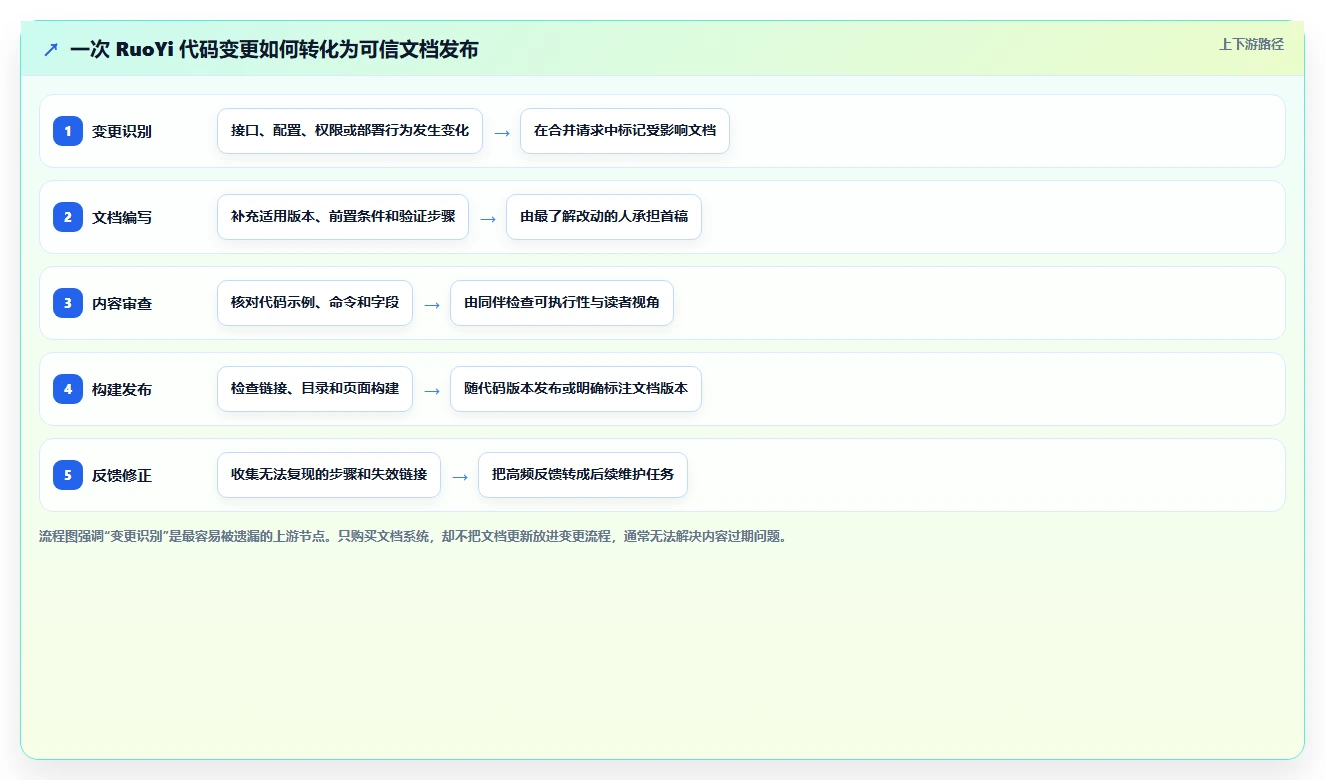Click the '上下游路径' label
1325x780 pixels.
click(1251, 44)
